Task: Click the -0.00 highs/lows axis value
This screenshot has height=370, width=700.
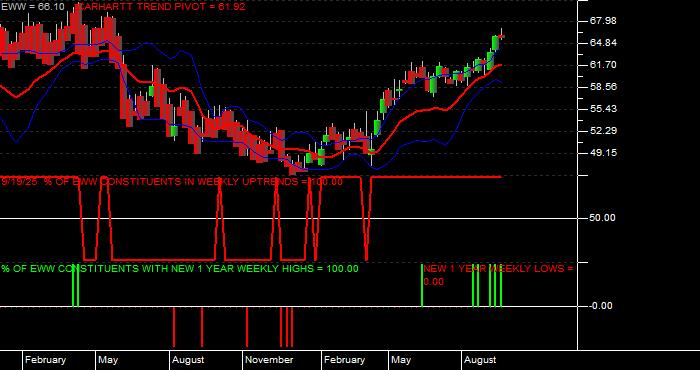Action: [601, 306]
